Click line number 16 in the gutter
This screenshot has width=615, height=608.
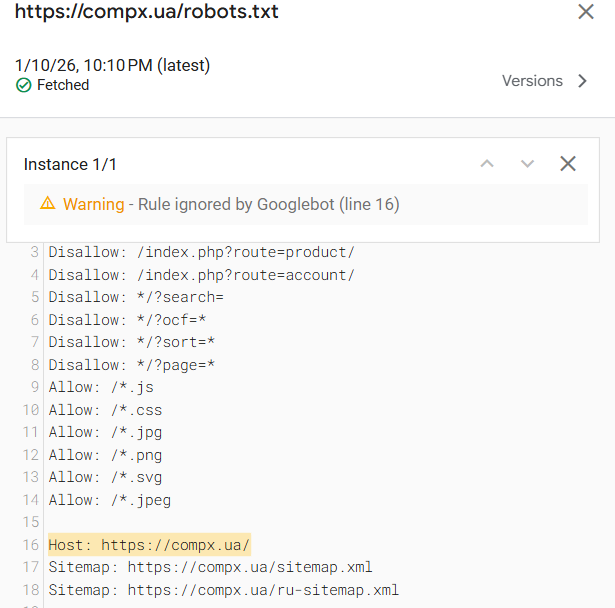point(30,545)
